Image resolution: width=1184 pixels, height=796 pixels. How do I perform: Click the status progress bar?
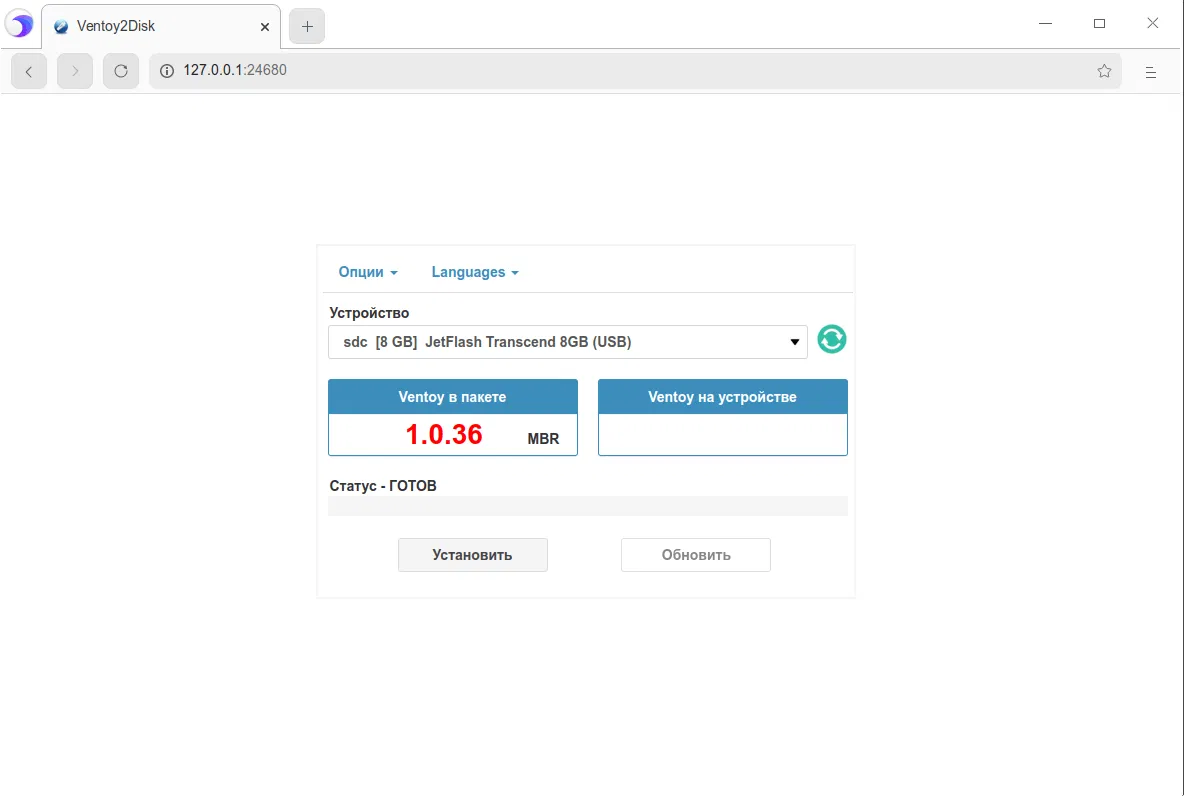(x=587, y=506)
